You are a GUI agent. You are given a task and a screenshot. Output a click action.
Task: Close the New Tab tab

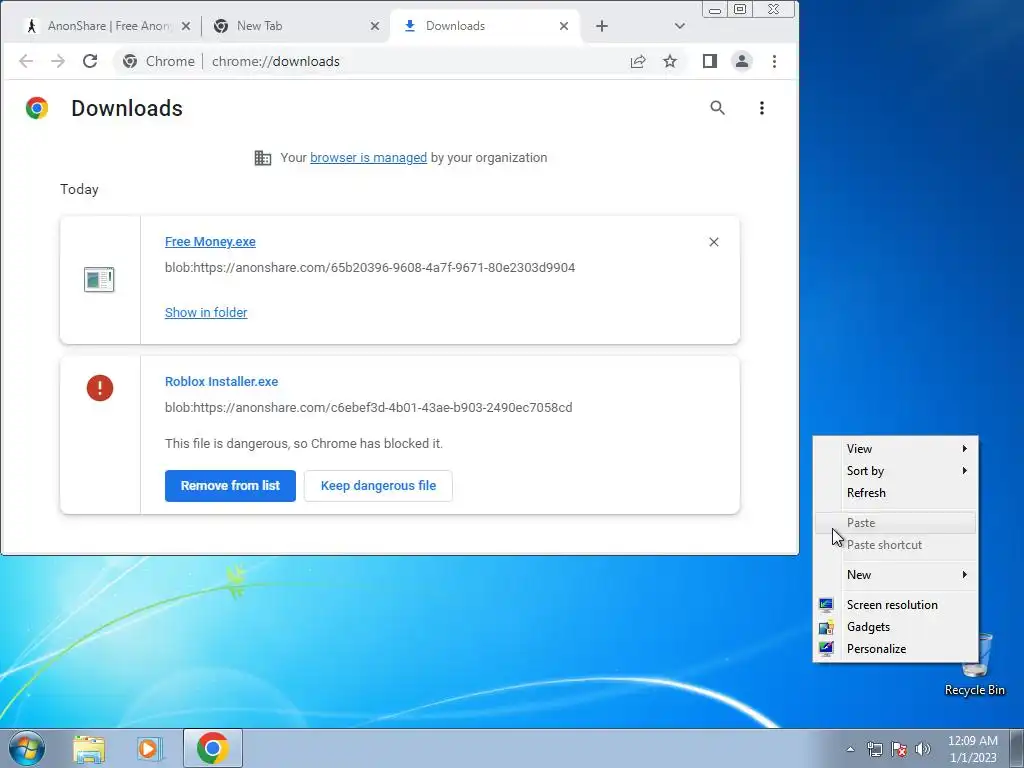(x=375, y=26)
